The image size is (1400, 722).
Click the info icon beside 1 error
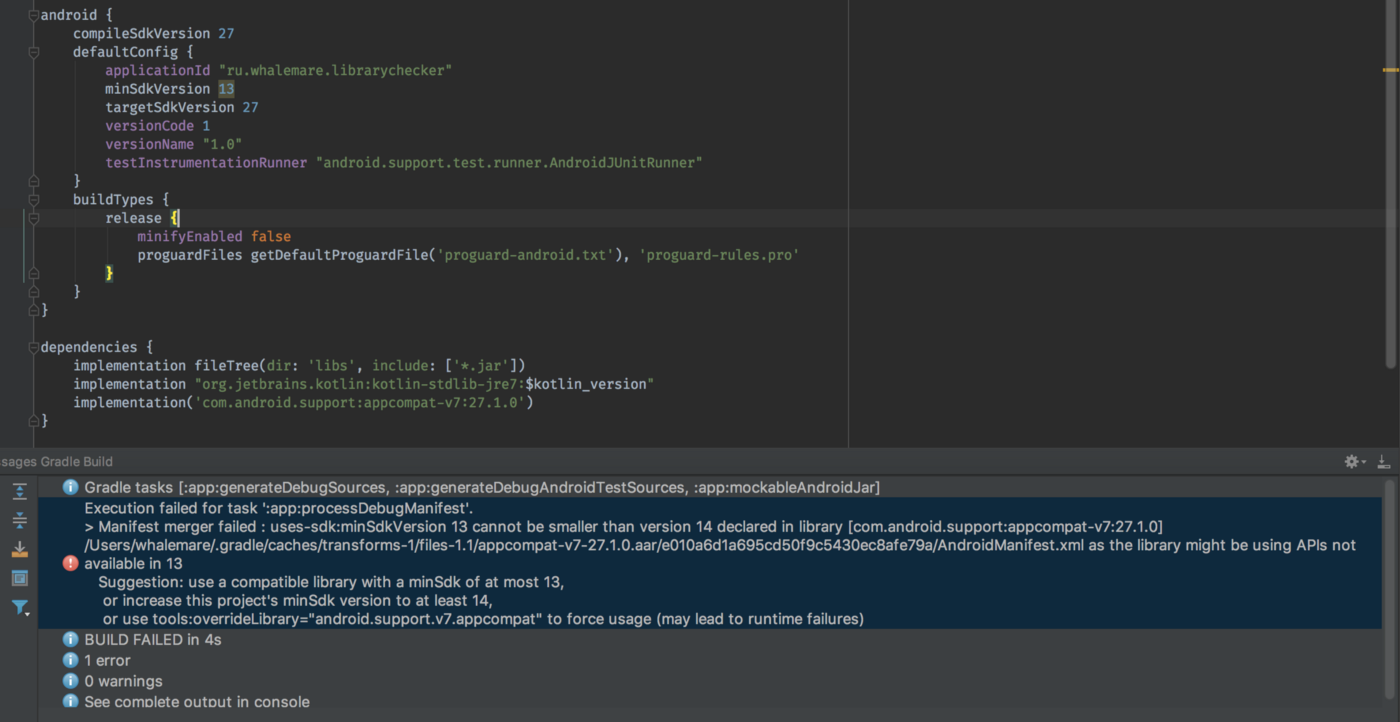tap(70, 660)
